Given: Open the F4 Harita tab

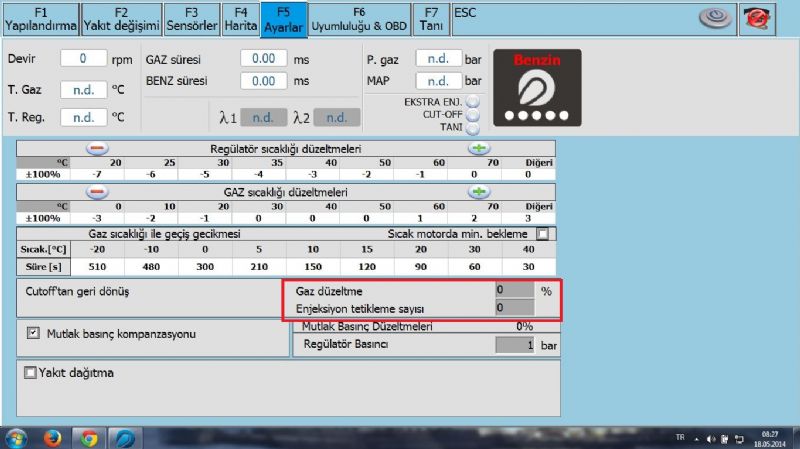Looking at the screenshot, I should 240,19.
